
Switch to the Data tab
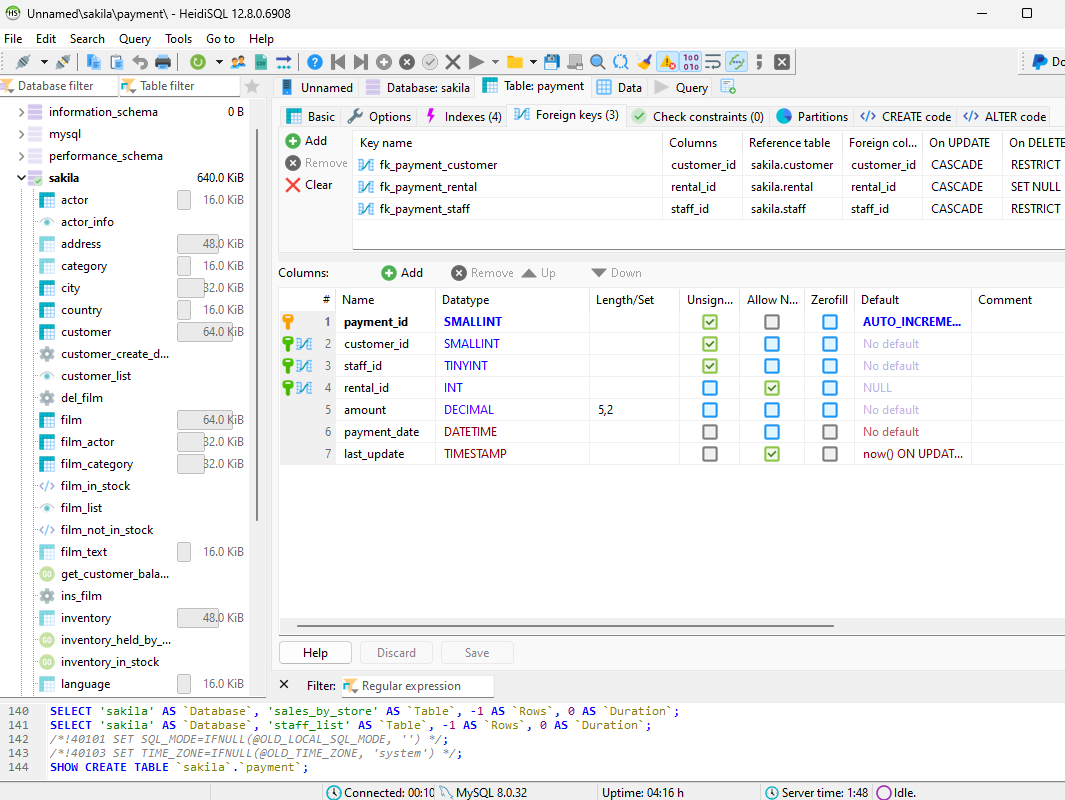pos(619,88)
